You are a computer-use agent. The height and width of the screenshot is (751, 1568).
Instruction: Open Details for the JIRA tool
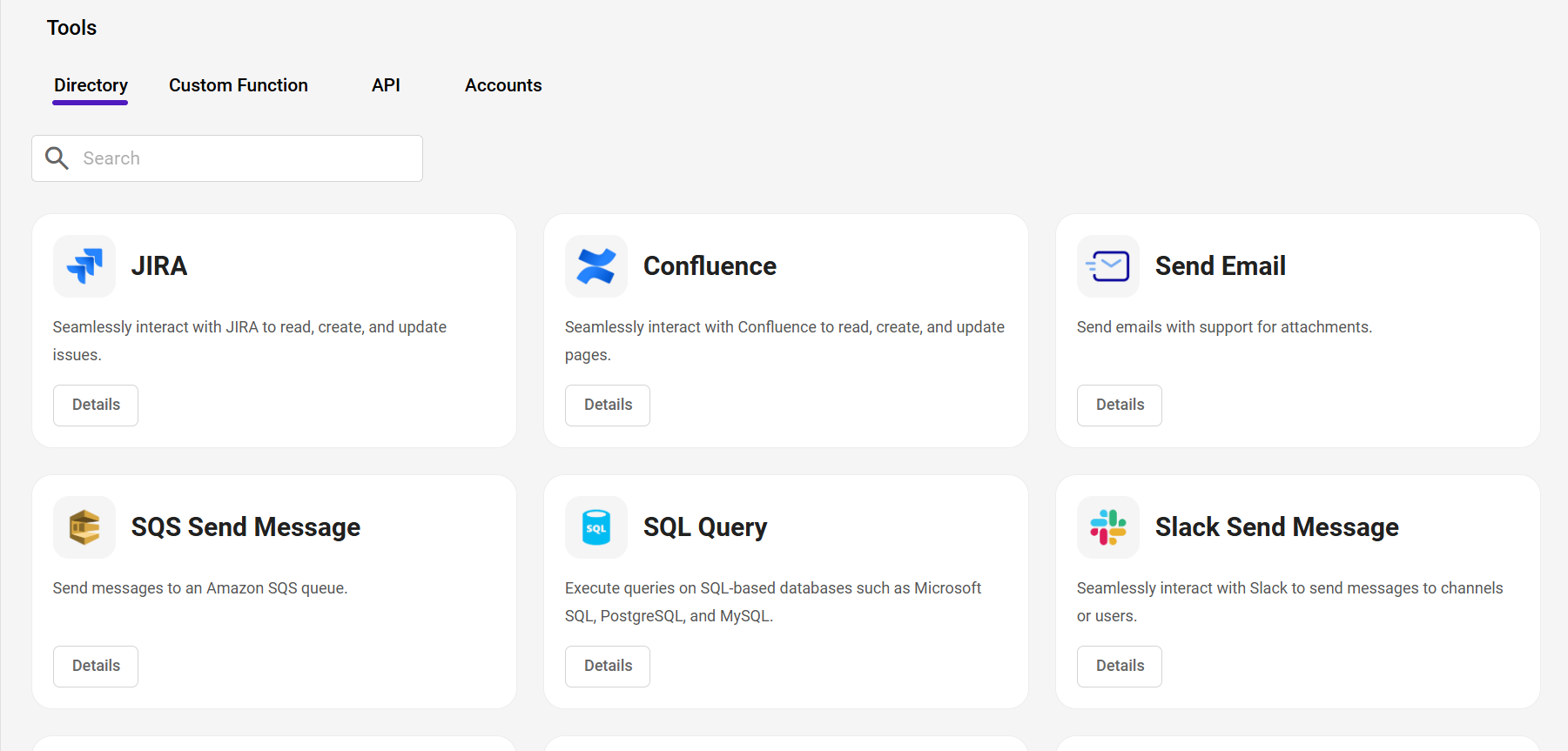[x=96, y=406]
